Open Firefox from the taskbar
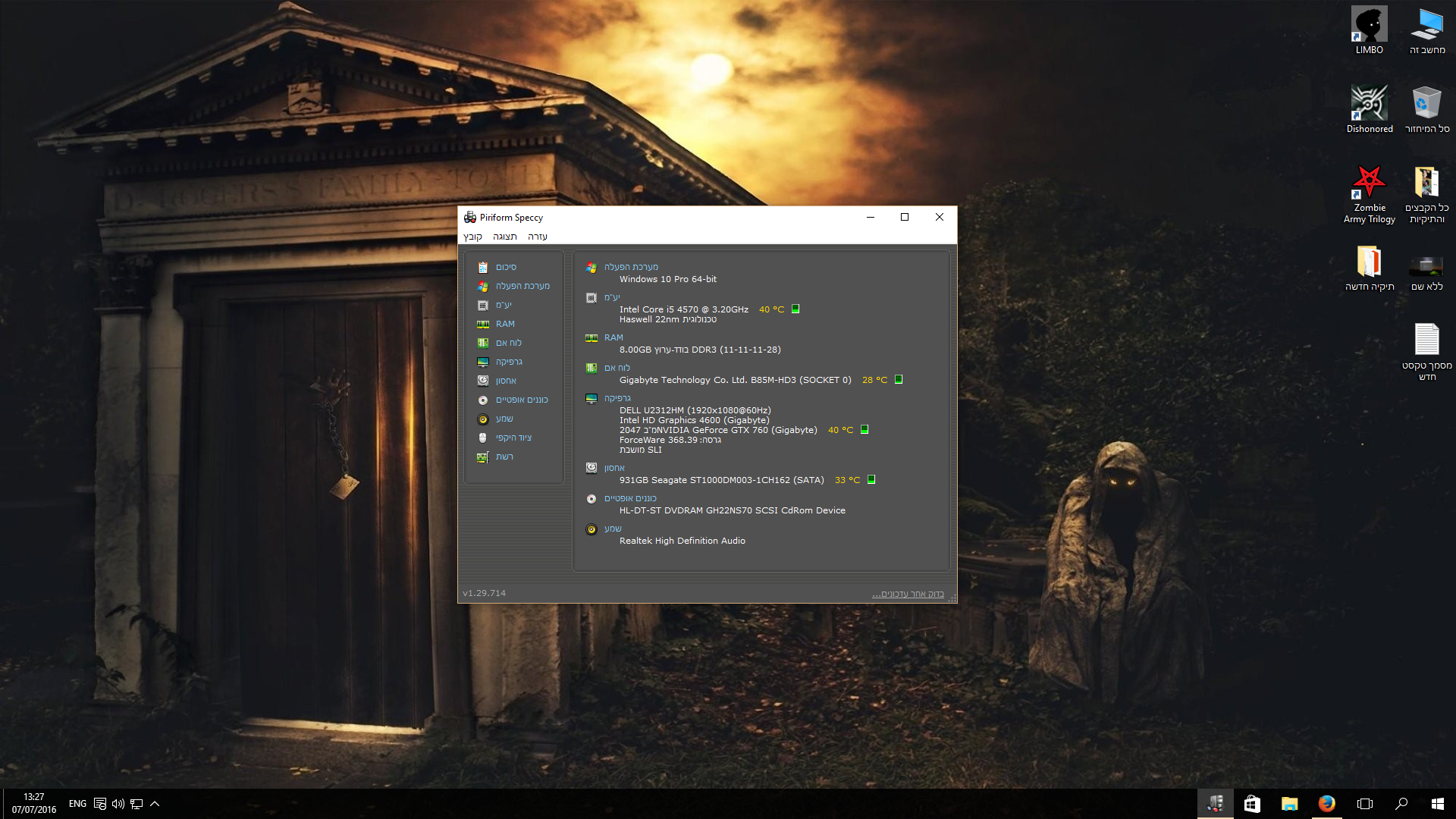The height and width of the screenshot is (819, 1456). [x=1326, y=804]
